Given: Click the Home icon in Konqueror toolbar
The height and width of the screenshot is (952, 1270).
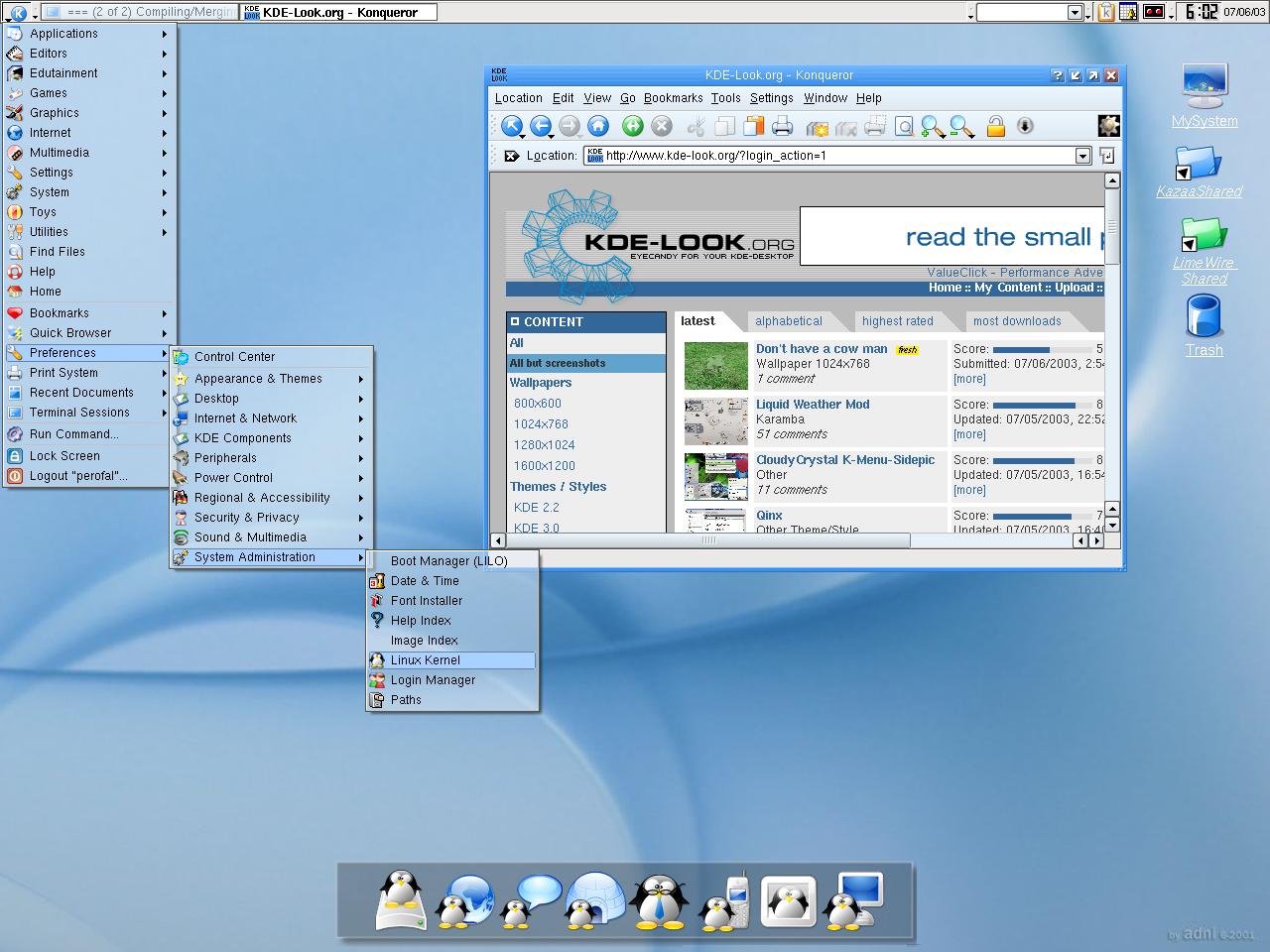Looking at the screenshot, I should coord(598,126).
